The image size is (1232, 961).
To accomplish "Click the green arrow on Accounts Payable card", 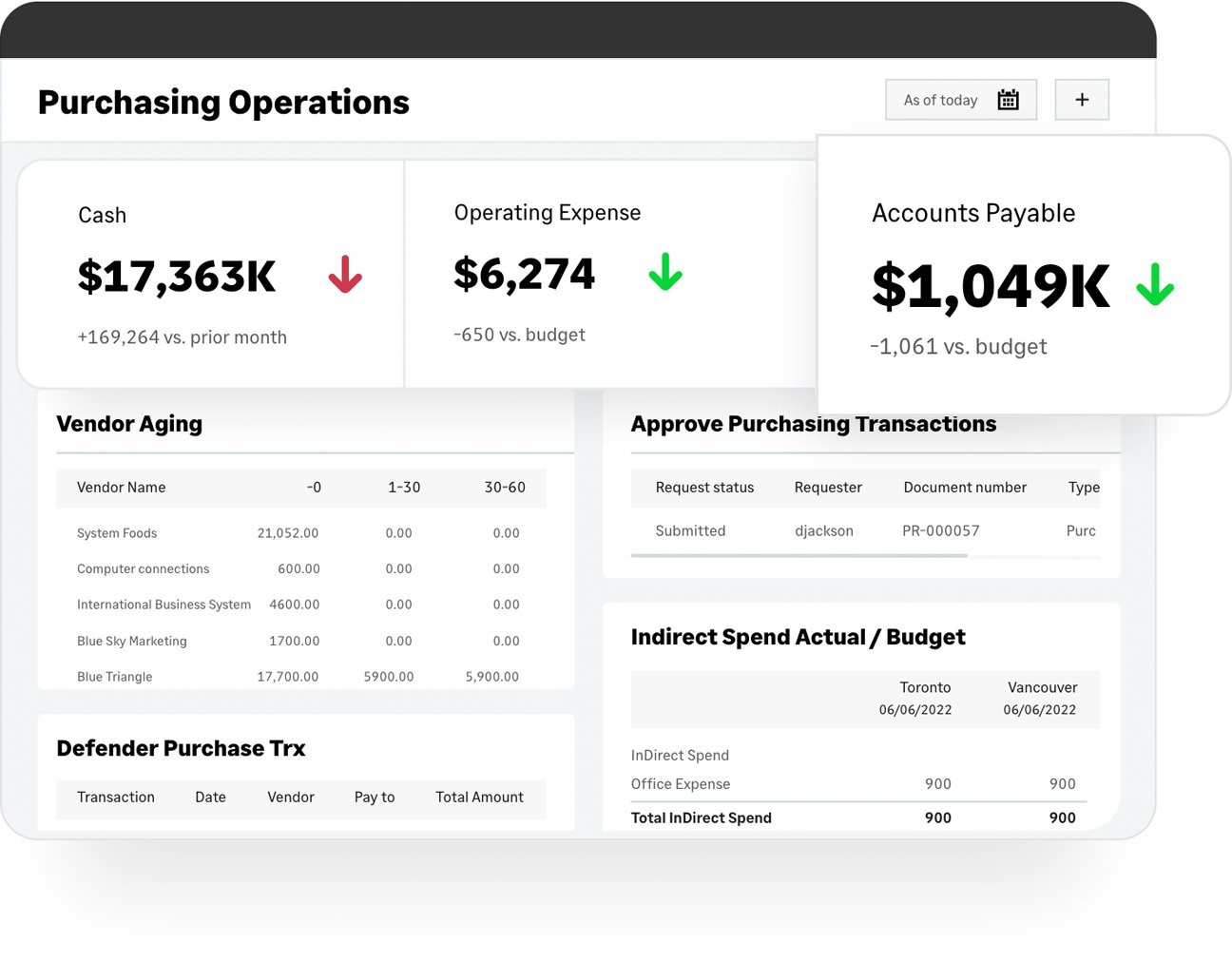I will coord(1156,283).
